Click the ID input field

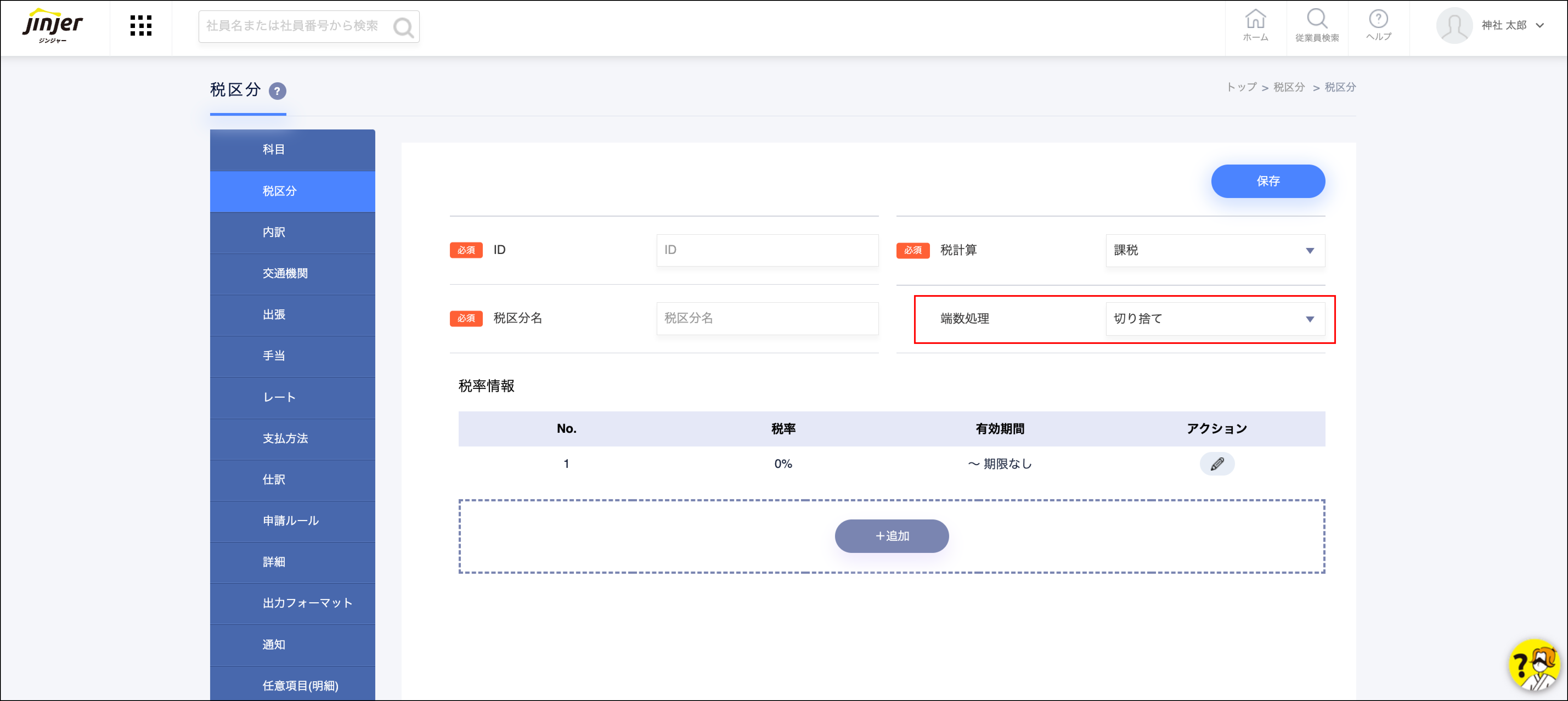(x=767, y=250)
